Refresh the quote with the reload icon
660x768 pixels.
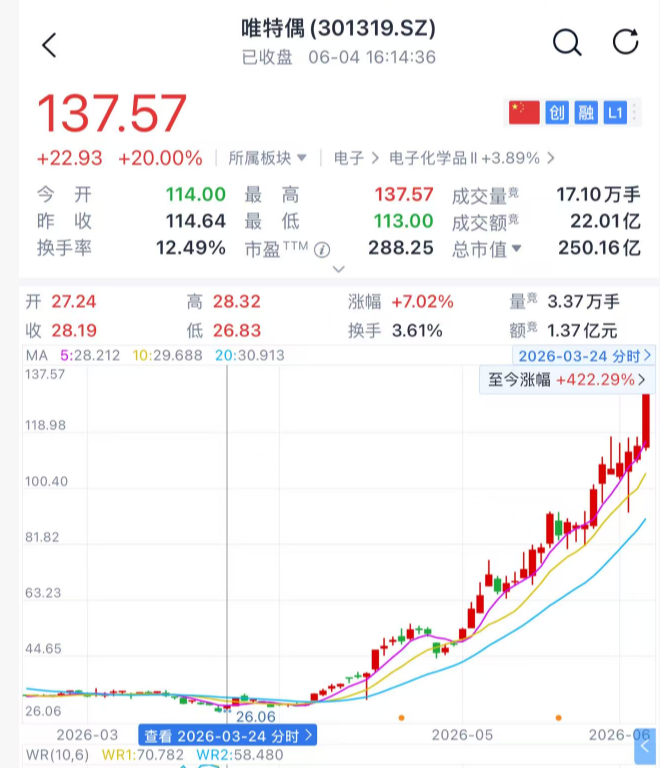coord(626,41)
